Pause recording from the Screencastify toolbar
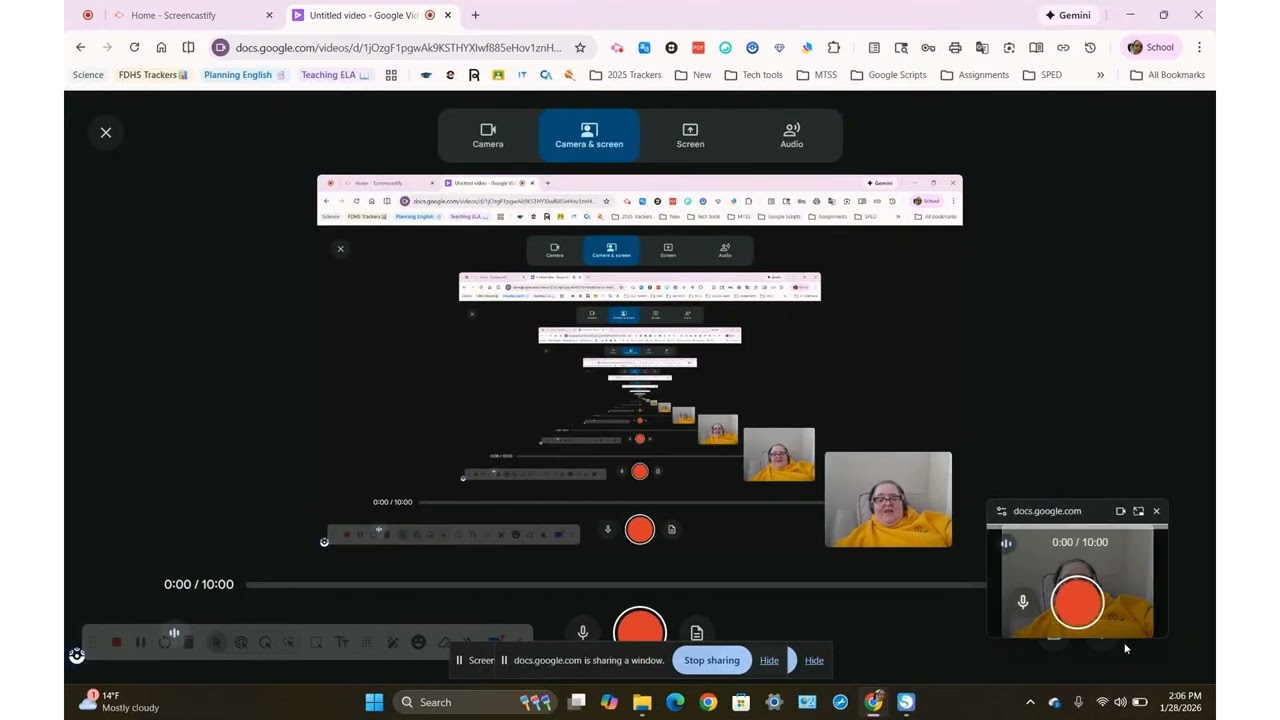This screenshot has width=1280, height=720. [x=140, y=643]
